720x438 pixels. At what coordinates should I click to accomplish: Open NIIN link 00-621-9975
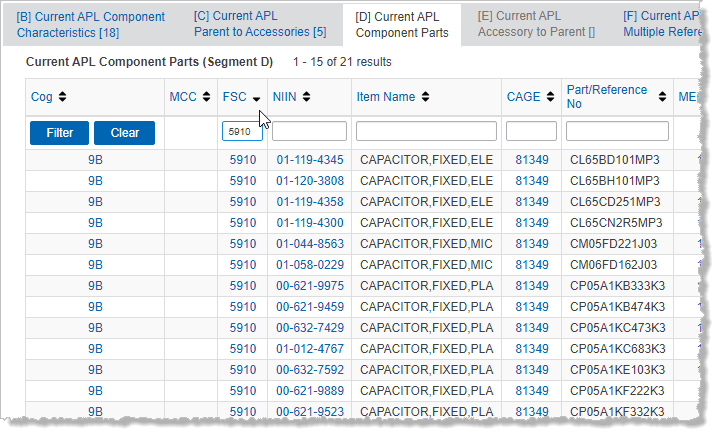[310, 286]
